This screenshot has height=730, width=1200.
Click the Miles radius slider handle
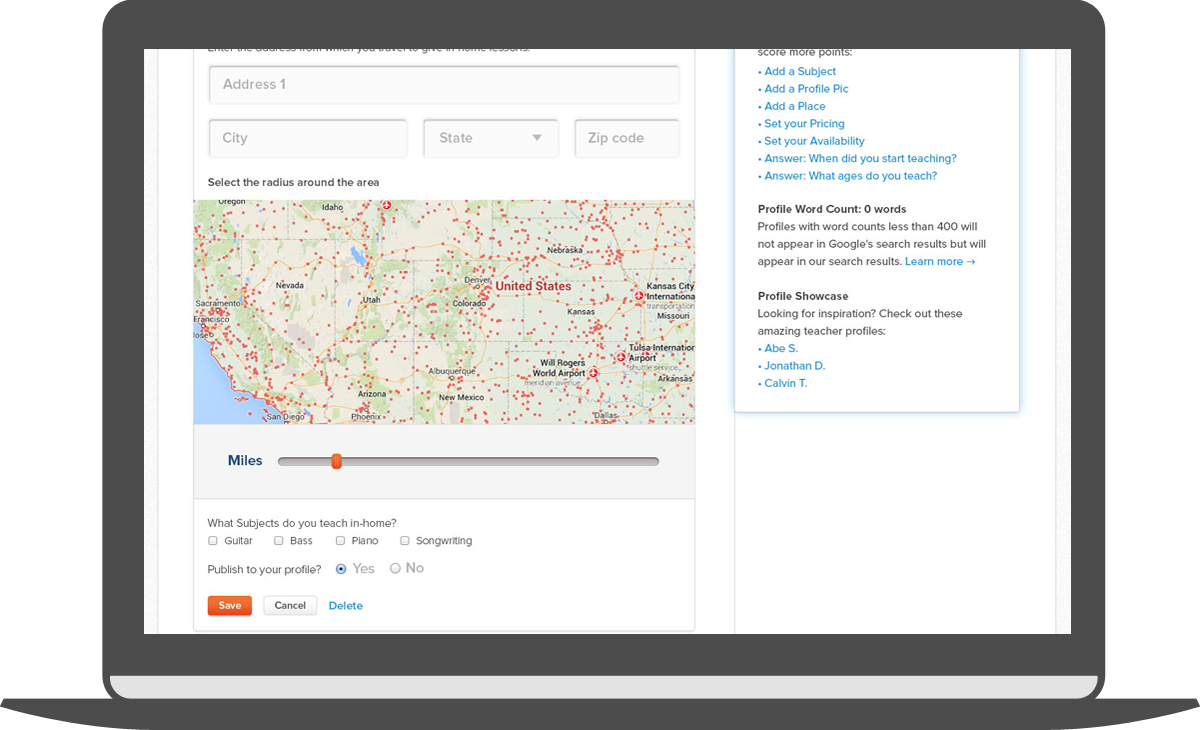tap(337, 461)
